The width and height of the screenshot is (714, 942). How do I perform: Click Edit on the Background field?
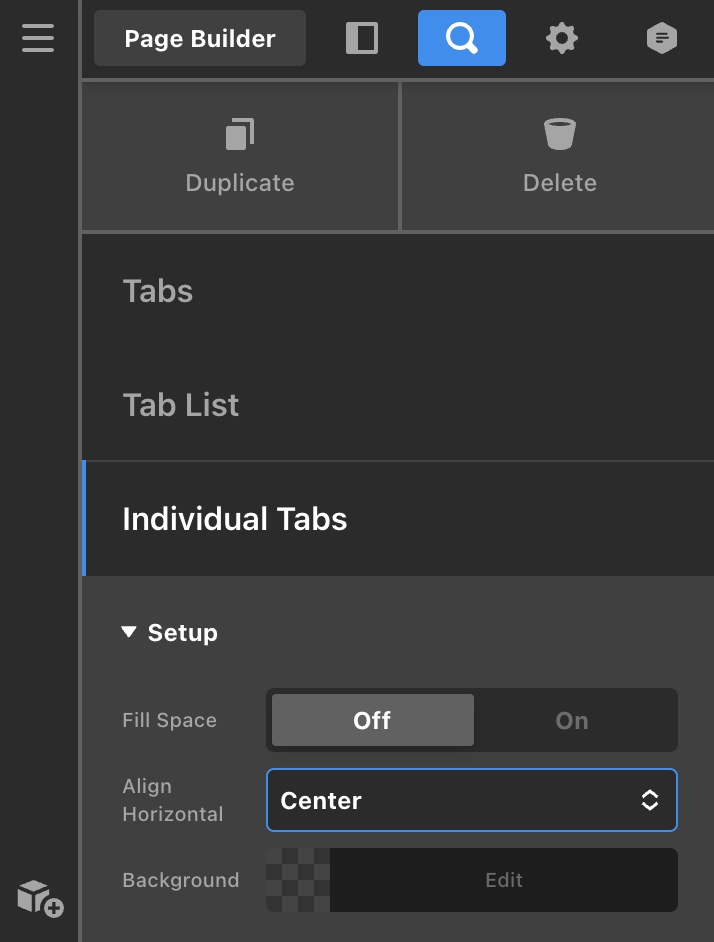click(504, 880)
